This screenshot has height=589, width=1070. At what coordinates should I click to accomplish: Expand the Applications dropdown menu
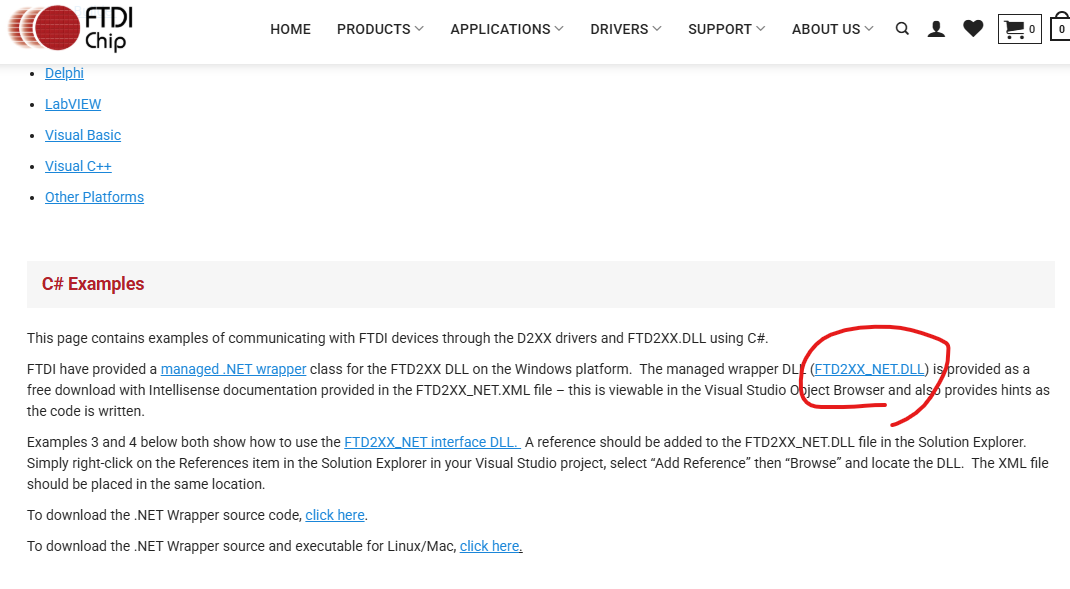pos(506,29)
